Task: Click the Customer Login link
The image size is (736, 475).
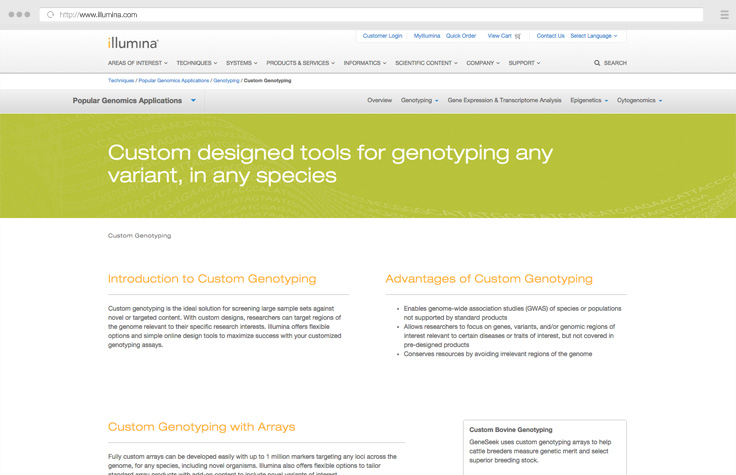Action: (382, 36)
